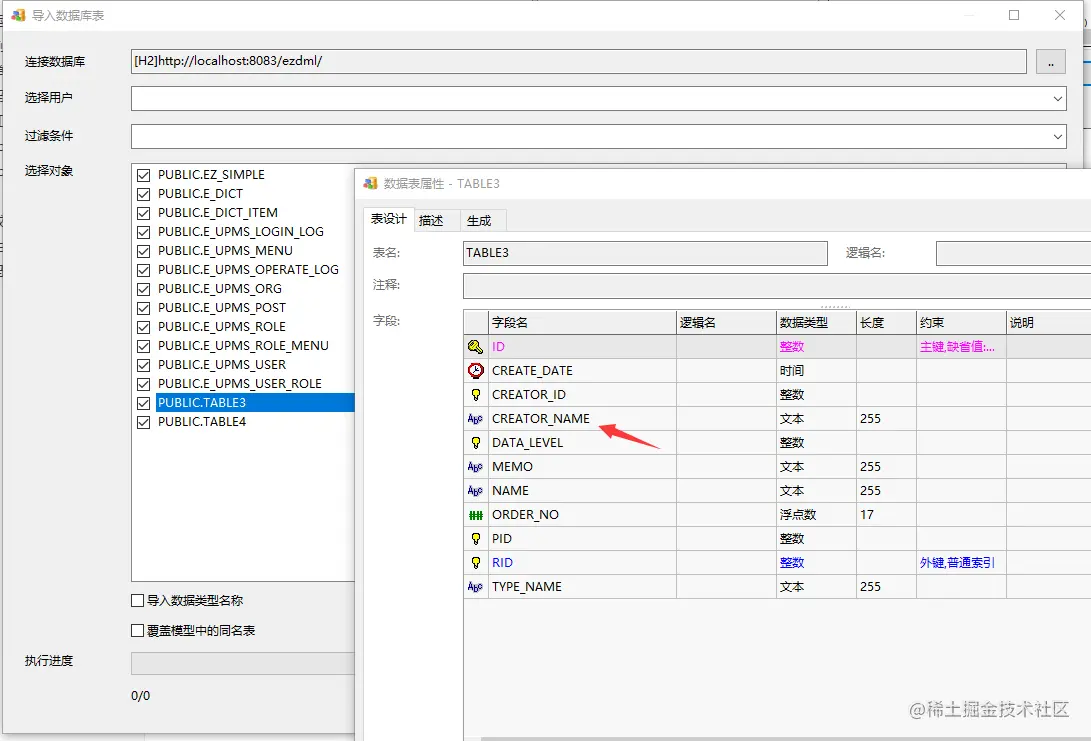The width and height of the screenshot is (1091, 741).
Task: Select PUBLIC.E_UPMS_USER_ROLE row
Action: pos(239,384)
